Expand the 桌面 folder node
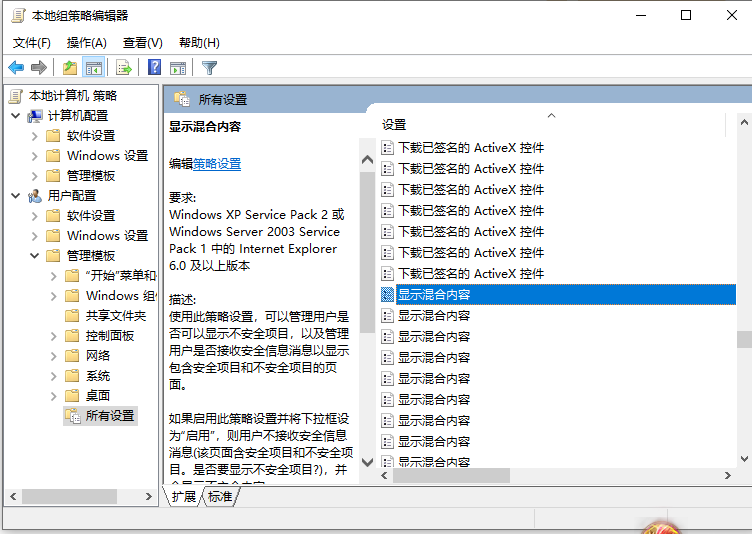The image size is (752, 534). [53, 396]
